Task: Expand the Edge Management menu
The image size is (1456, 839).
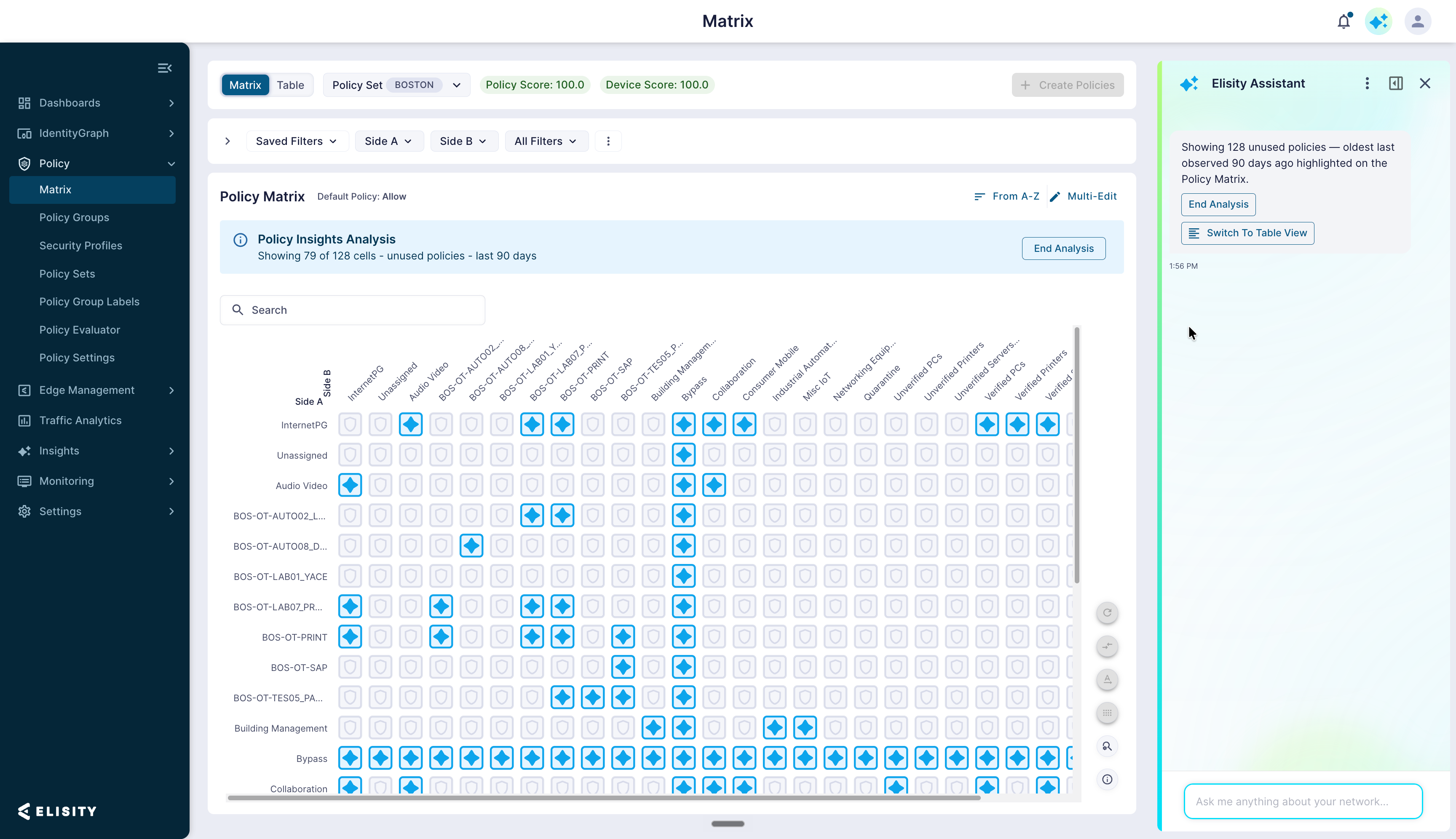Action: (171, 390)
